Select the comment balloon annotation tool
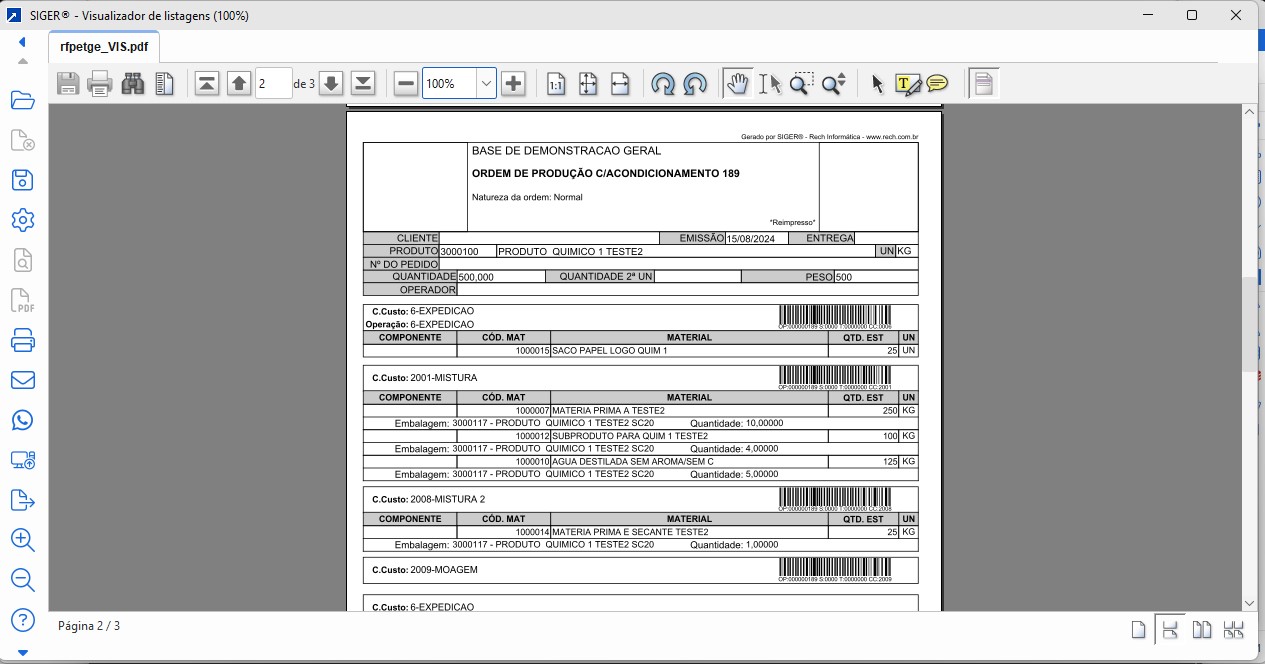This screenshot has height=664, width=1265. 936,84
